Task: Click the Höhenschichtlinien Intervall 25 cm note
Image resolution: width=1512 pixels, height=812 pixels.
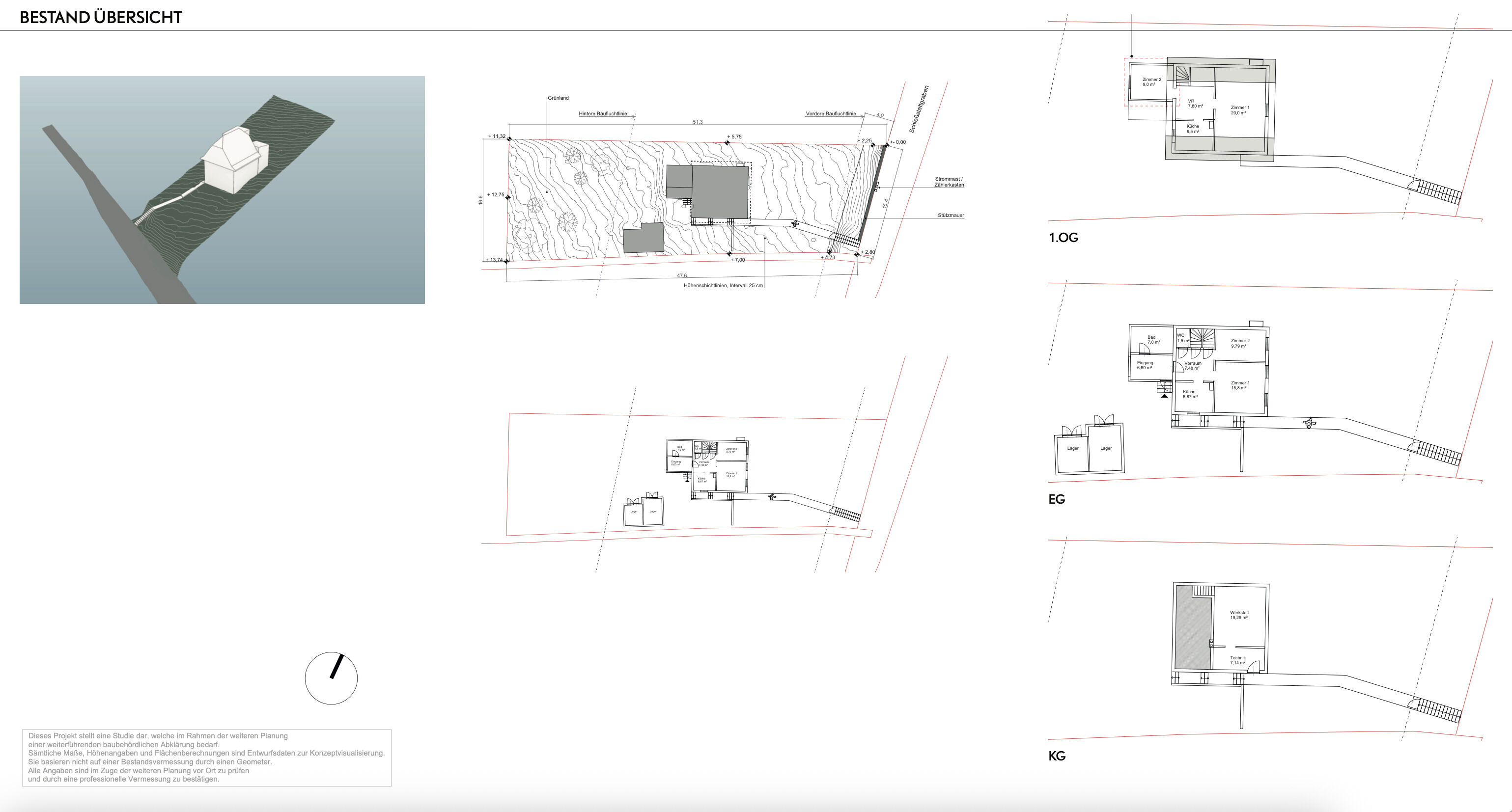Action: (x=723, y=286)
